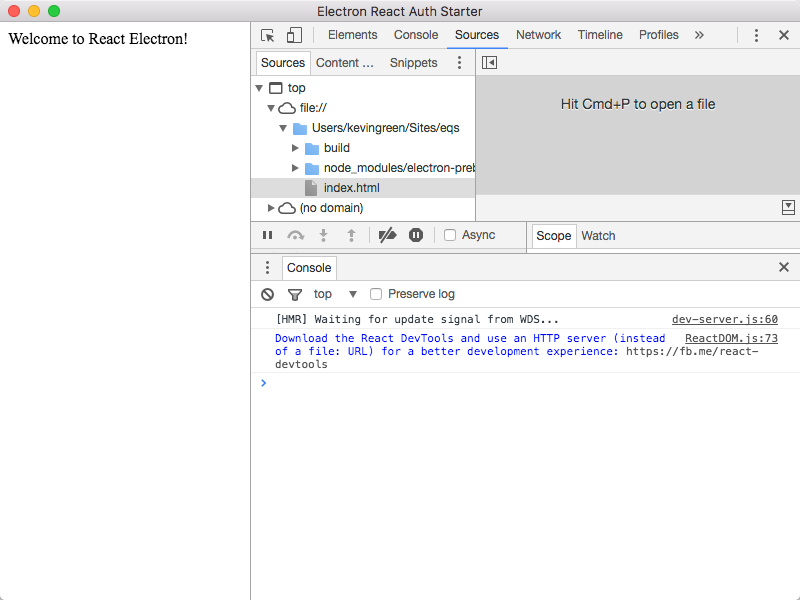The width and height of the screenshot is (800, 600).
Task: Collapse the Users/kevingreen/Sites/eqs folder
Action: pyautogui.click(x=283, y=128)
